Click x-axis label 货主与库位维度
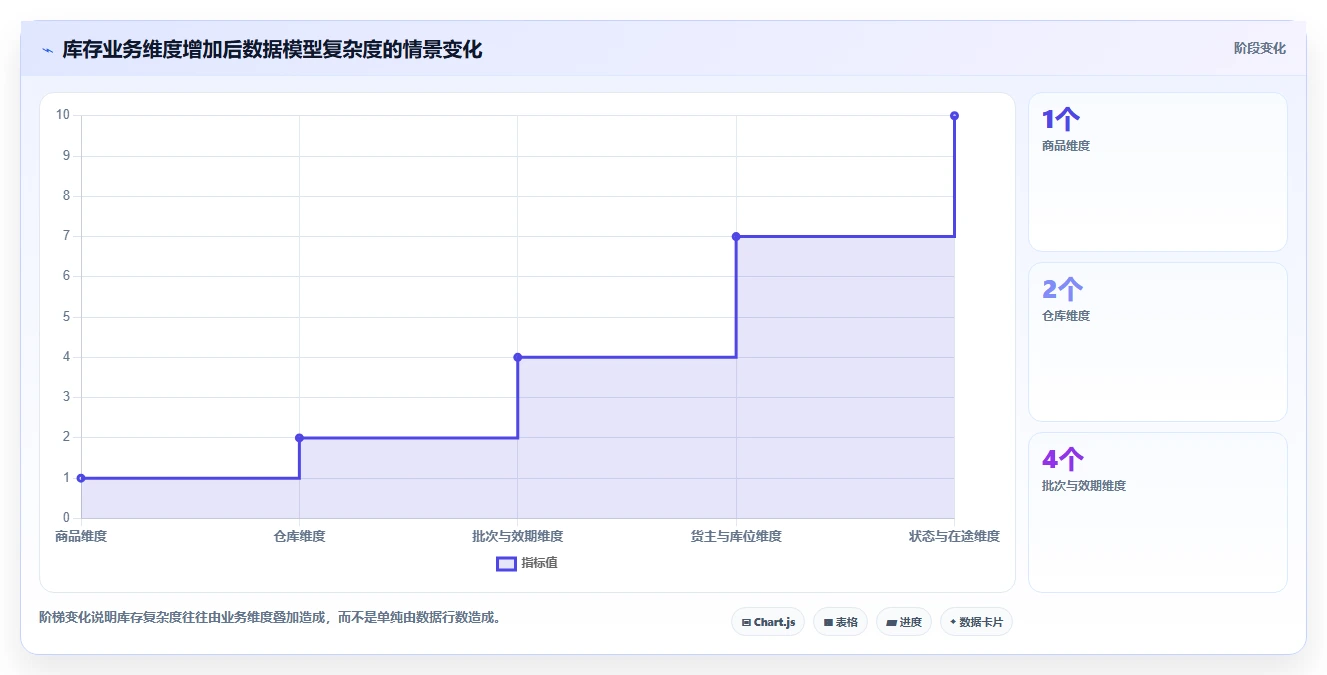Viewport: 1327px width, 675px height. (736, 536)
